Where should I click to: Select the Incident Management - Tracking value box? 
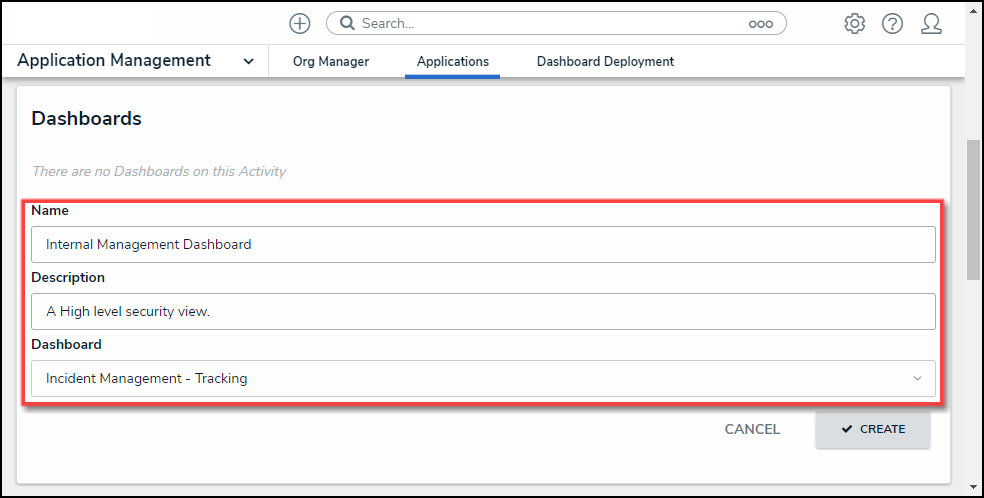[x=470, y=379]
